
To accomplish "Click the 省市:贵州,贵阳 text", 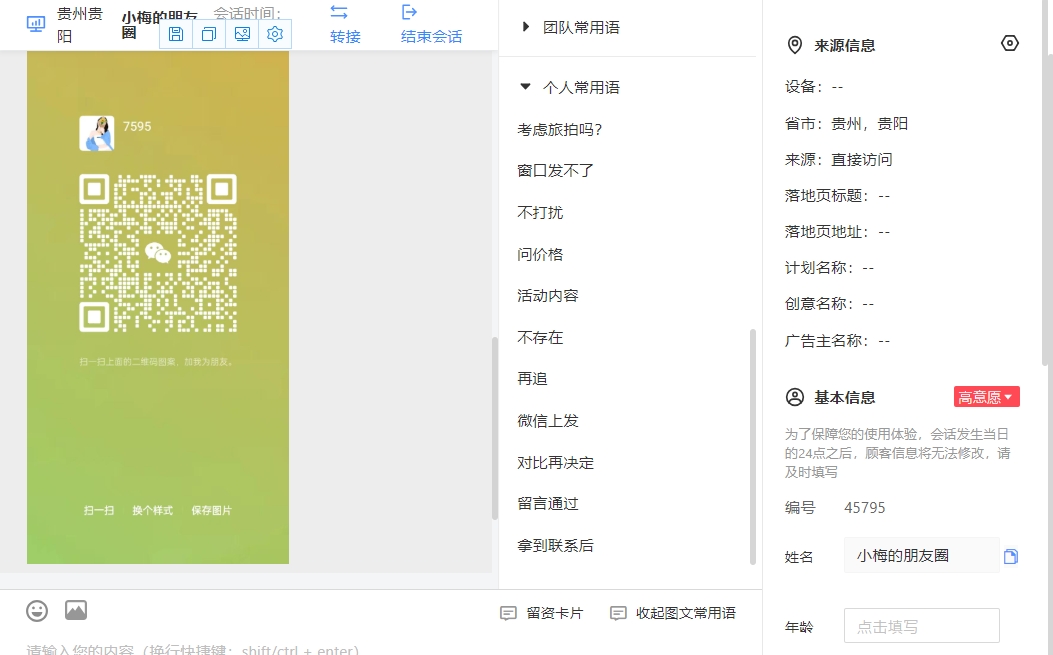I will [846, 124].
